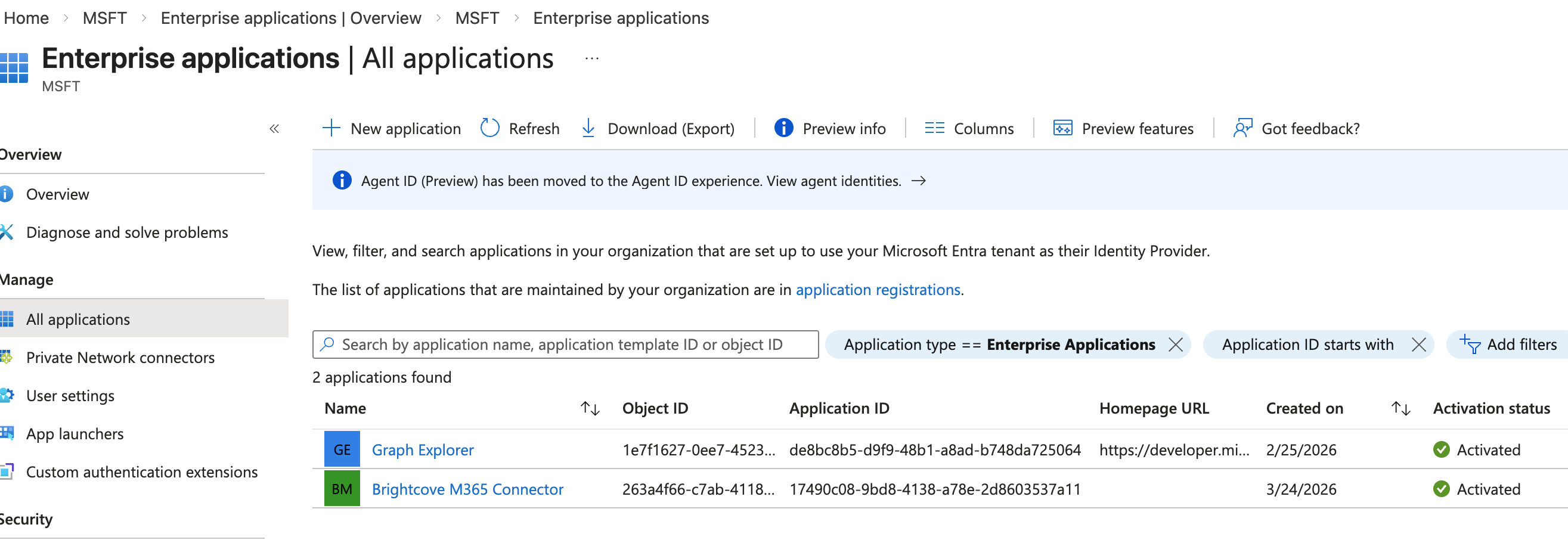Viewport: 1568px width, 540px height.
Task: Click the Refresh icon in toolbar
Action: [489, 129]
